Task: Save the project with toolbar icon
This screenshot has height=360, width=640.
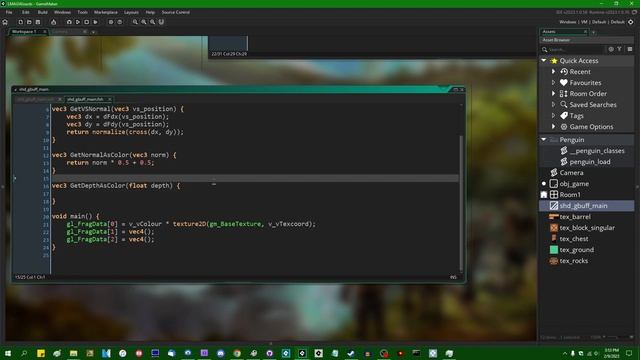Action: click(x=38, y=22)
